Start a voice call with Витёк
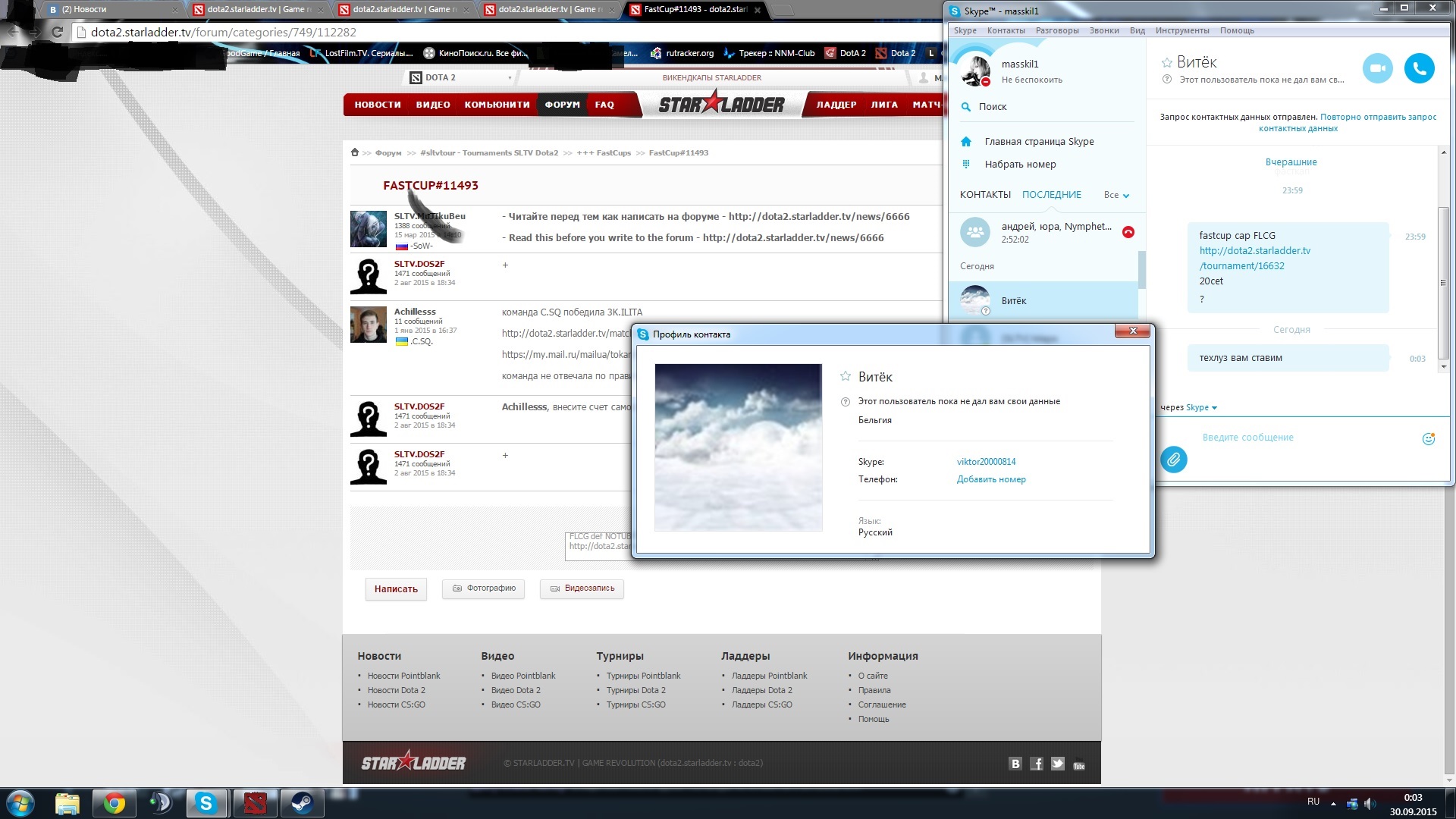 (x=1419, y=68)
